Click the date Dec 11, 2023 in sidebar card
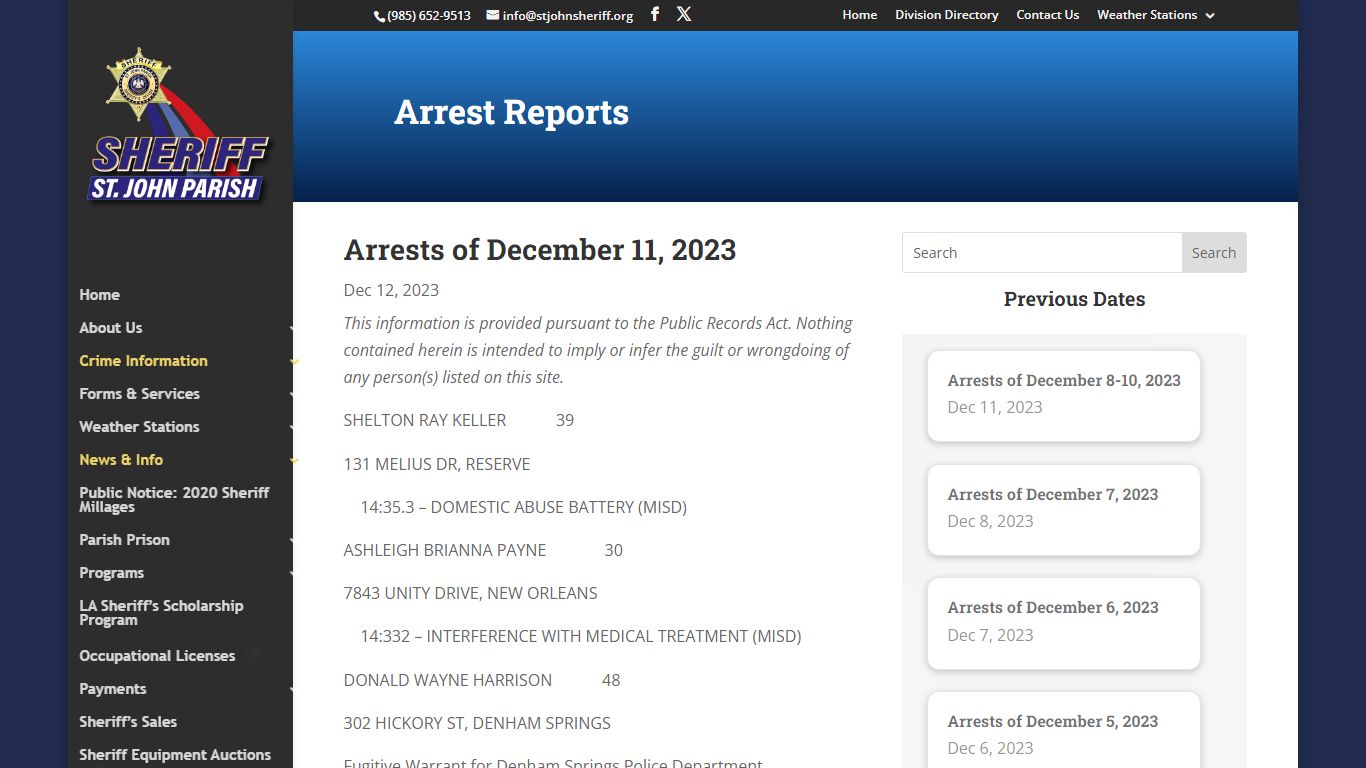Viewport: 1366px width, 768px height. (995, 407)
